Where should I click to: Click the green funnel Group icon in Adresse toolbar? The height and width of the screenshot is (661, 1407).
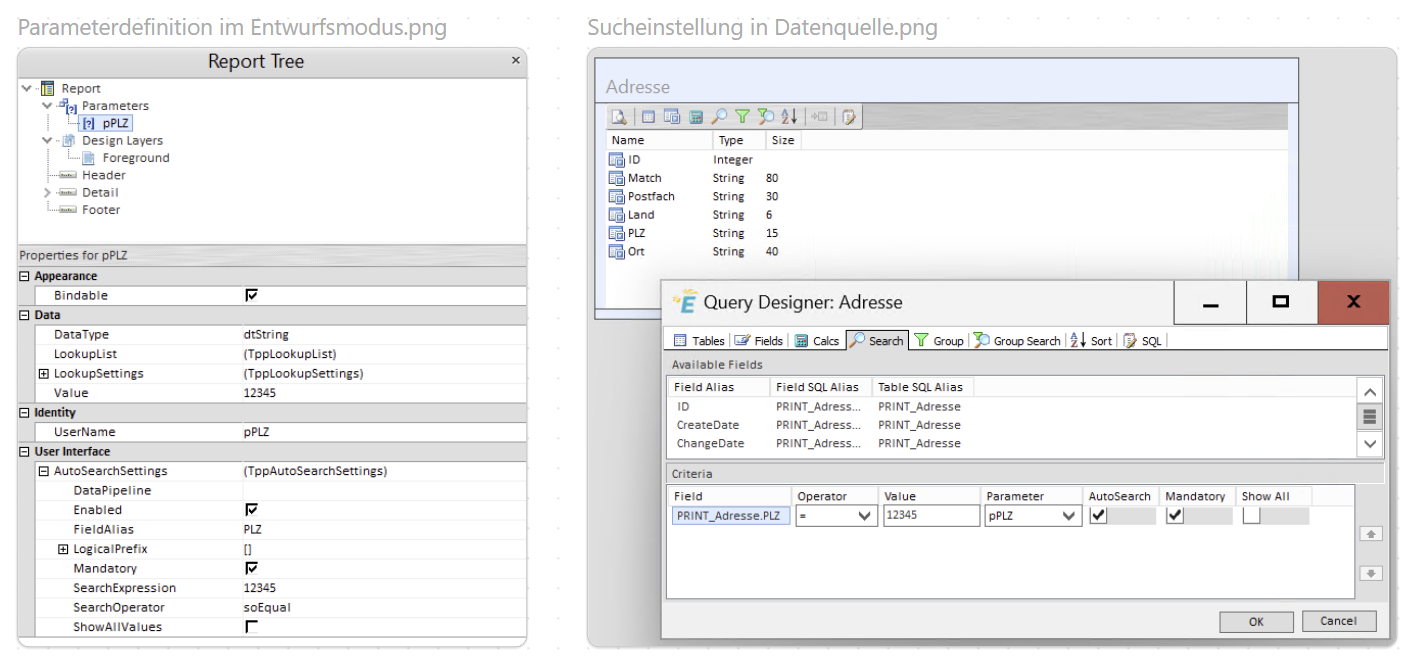coord(742,117)
